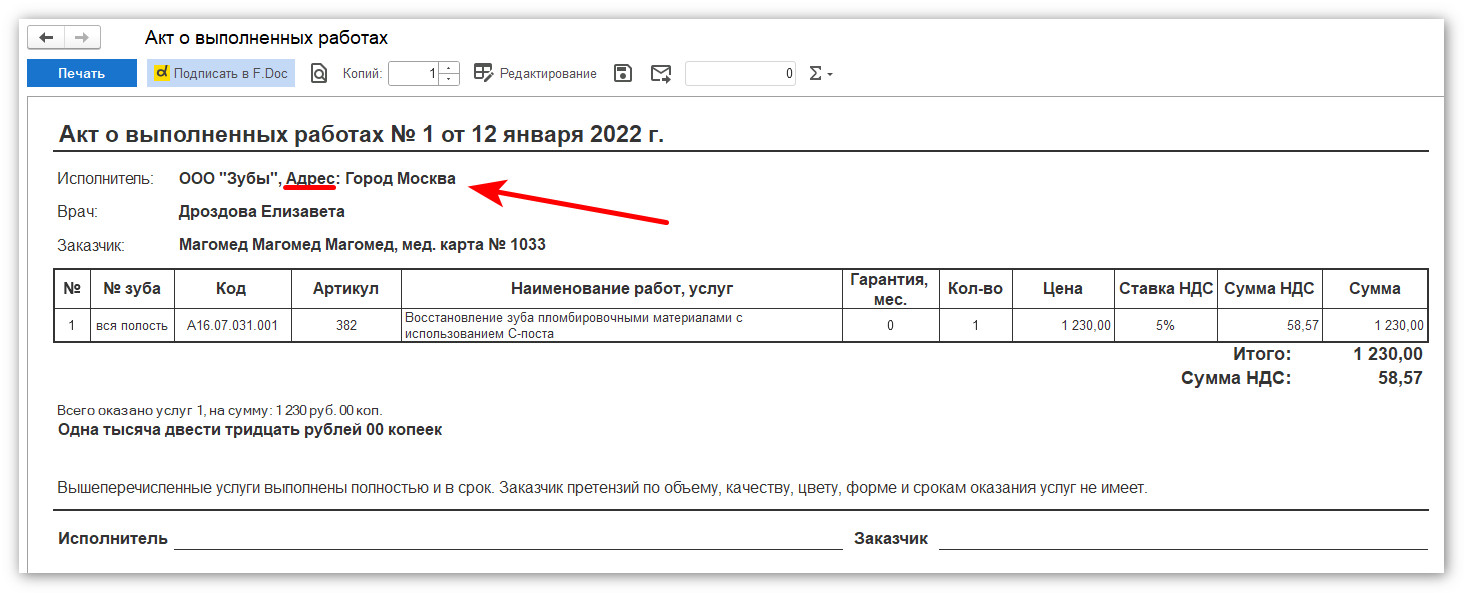1464x593 pixels.
Task: Click the Исполнитель signature line label
Action: [113, 538]
